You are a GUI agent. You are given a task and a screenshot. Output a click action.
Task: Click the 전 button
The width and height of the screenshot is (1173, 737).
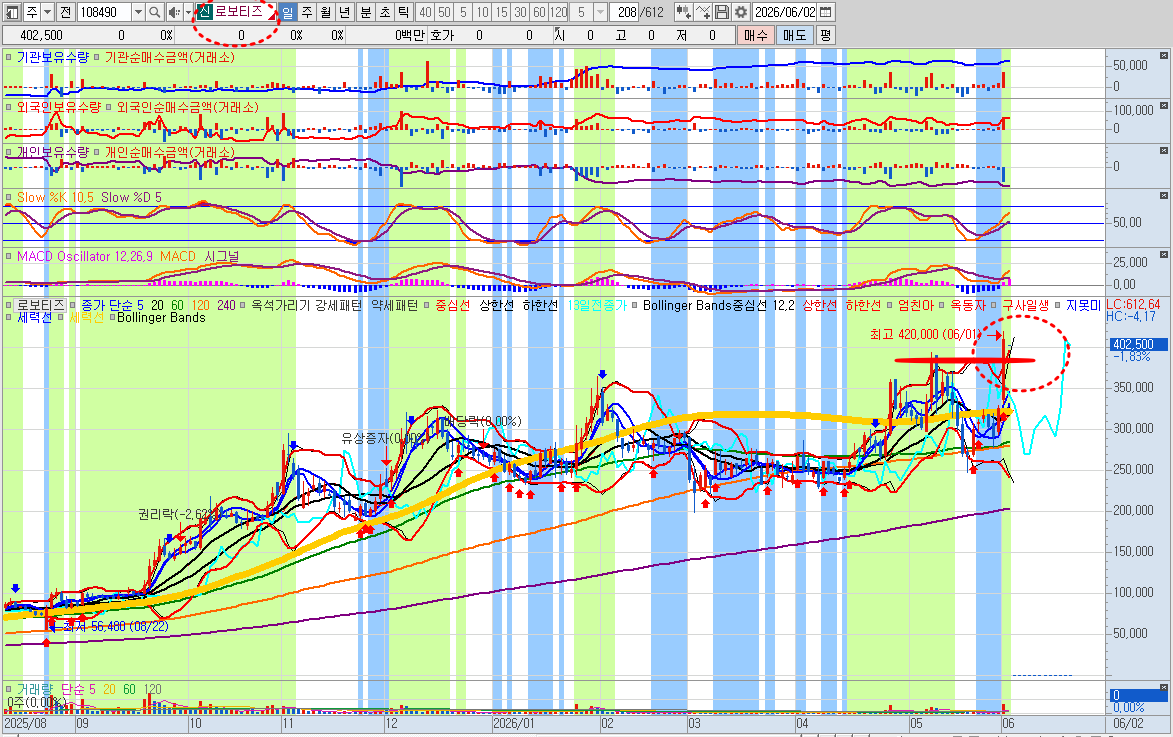point(65,12)
